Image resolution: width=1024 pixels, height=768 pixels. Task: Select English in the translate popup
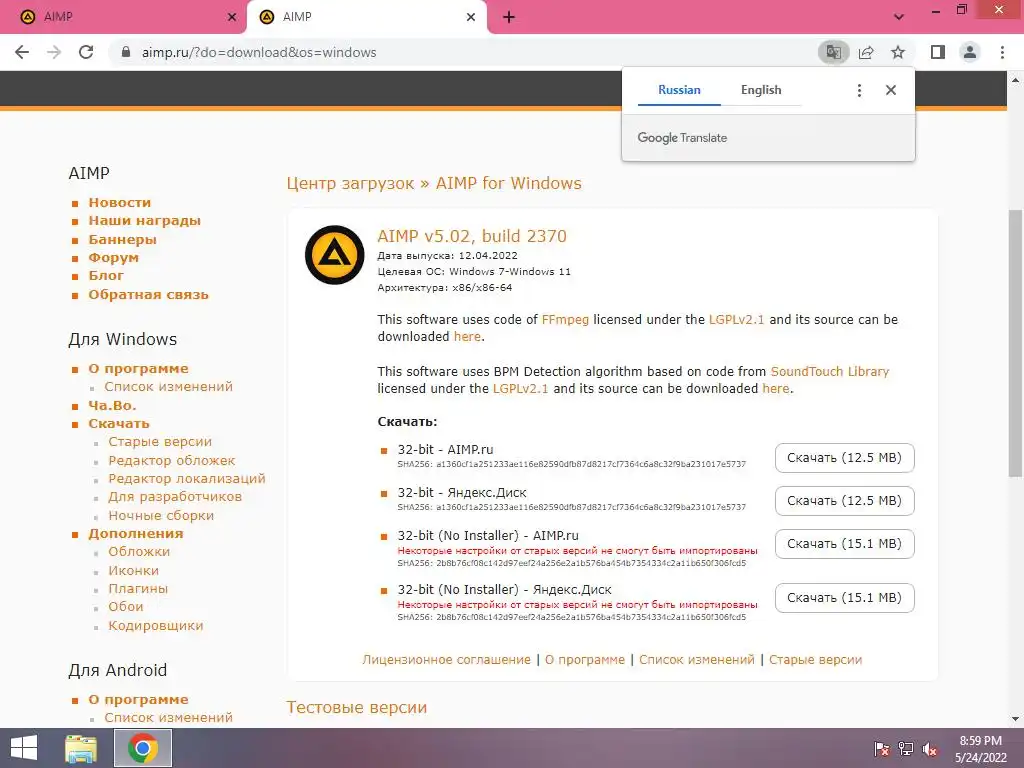(761, 90)
